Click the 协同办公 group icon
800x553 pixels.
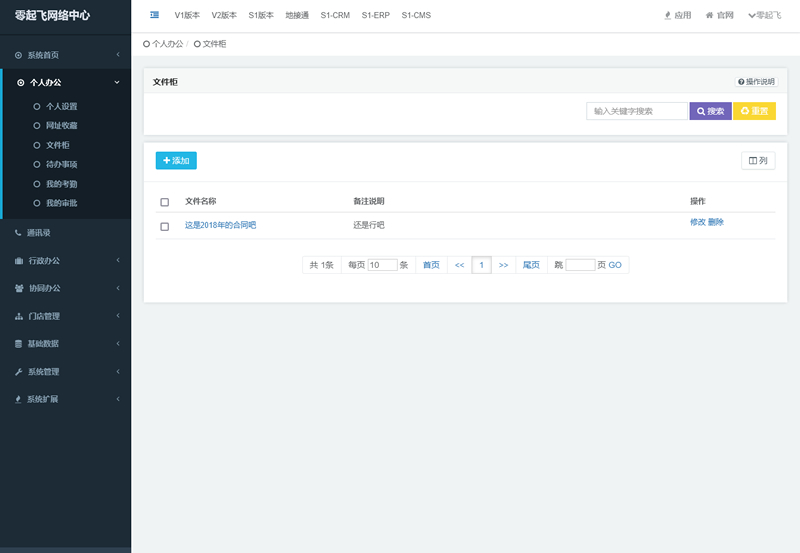(x=18, y=289)
